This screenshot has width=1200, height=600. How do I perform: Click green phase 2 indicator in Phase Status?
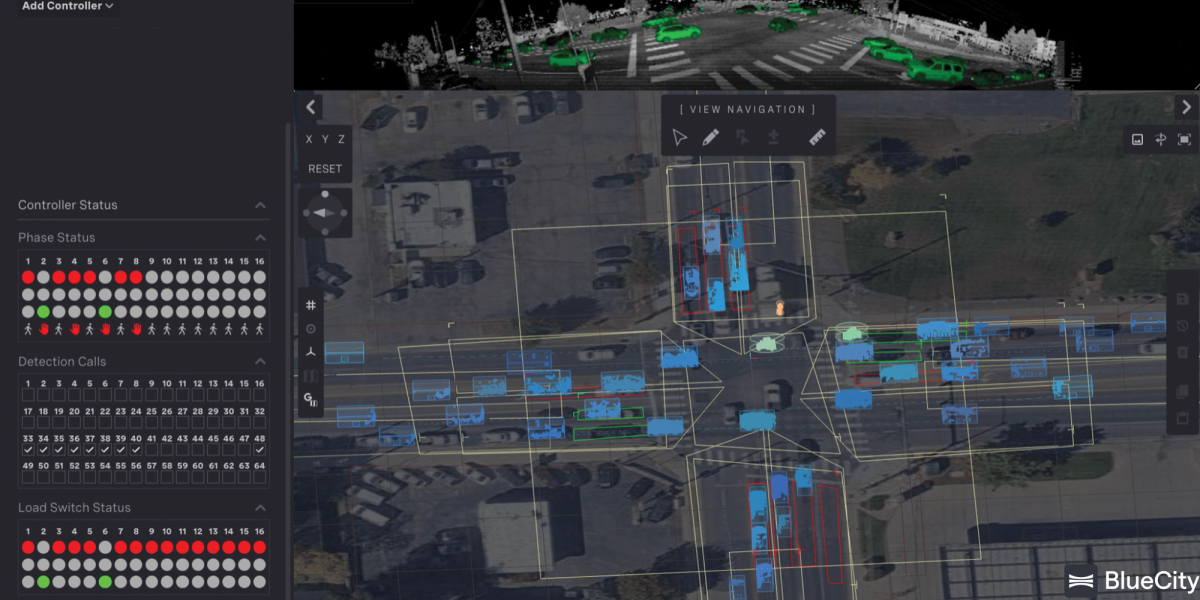coord(43,312)
